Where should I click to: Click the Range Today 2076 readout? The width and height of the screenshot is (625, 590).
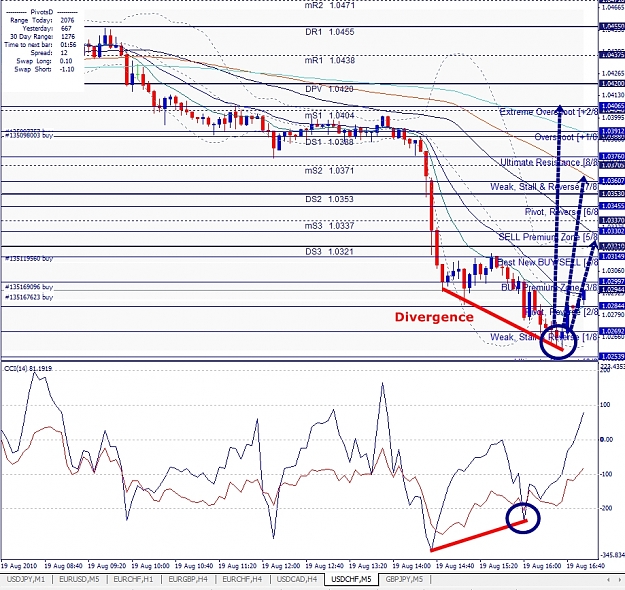(42, 20)
